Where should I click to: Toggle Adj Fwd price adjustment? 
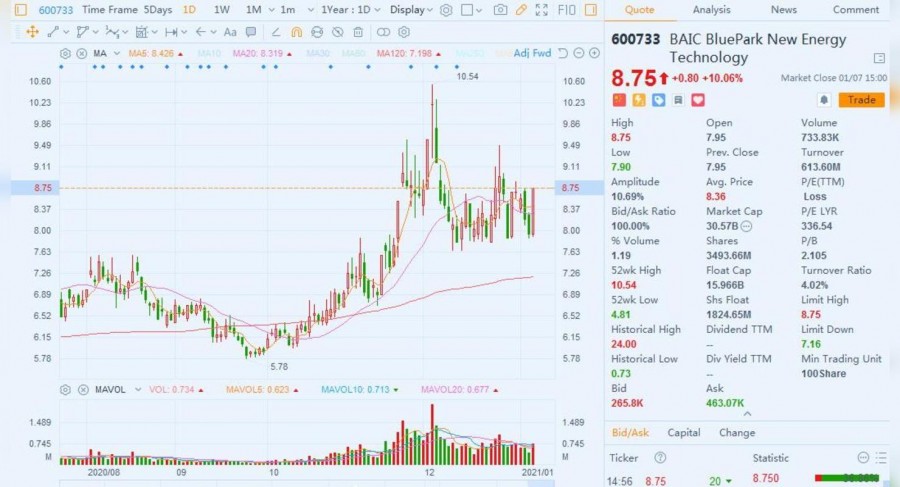tap(532, 53)
